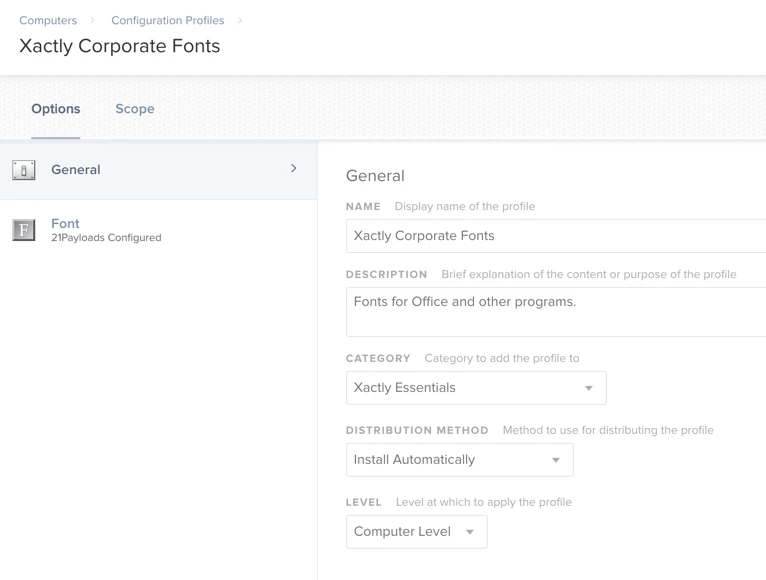Go to Configuration Profiles breadcrumb
The height and width of the screenshot is (580, 766).
pos(167,20)
